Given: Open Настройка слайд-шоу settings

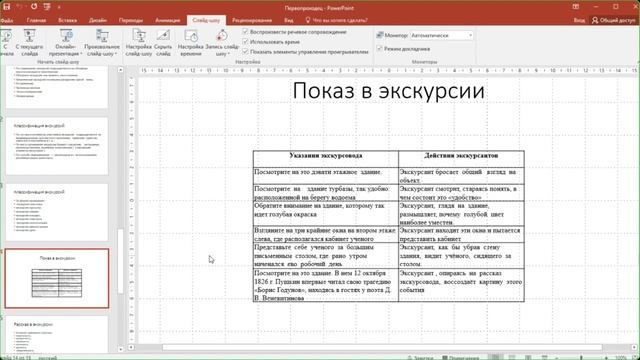Looking at the screenshot, I should [x=139, y=42].
